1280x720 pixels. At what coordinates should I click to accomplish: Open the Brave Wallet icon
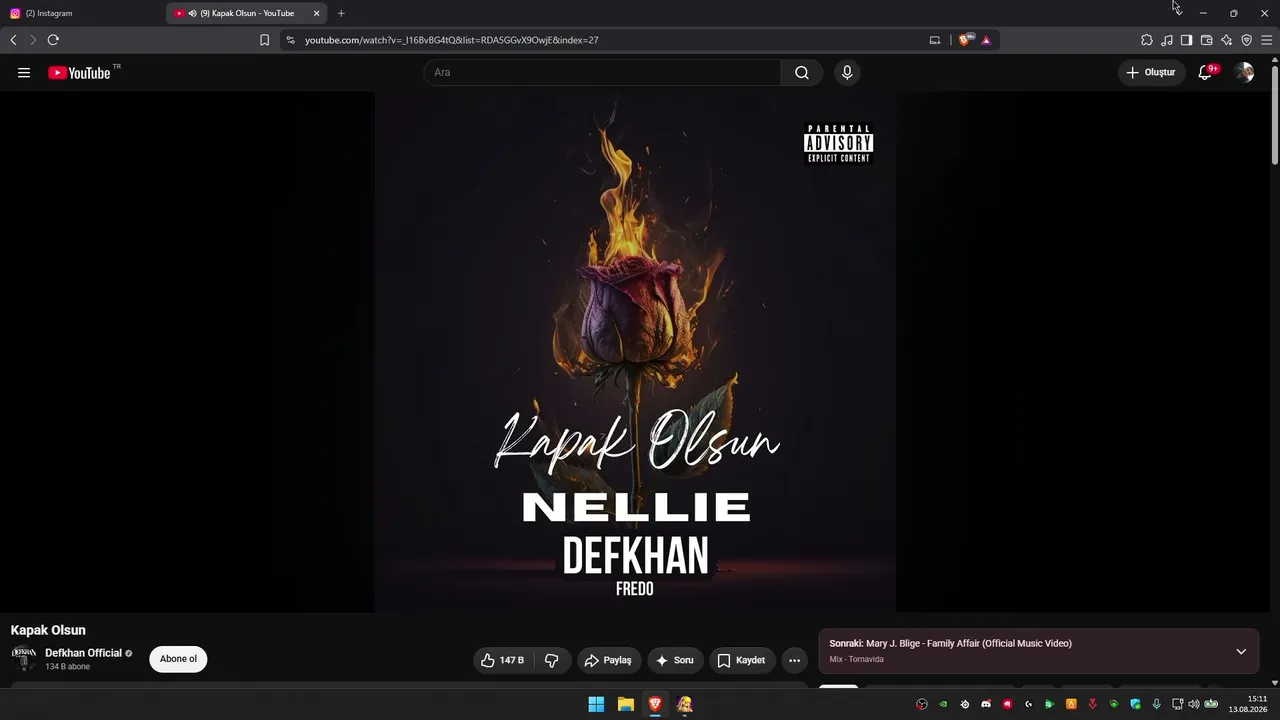(1206, 40)
